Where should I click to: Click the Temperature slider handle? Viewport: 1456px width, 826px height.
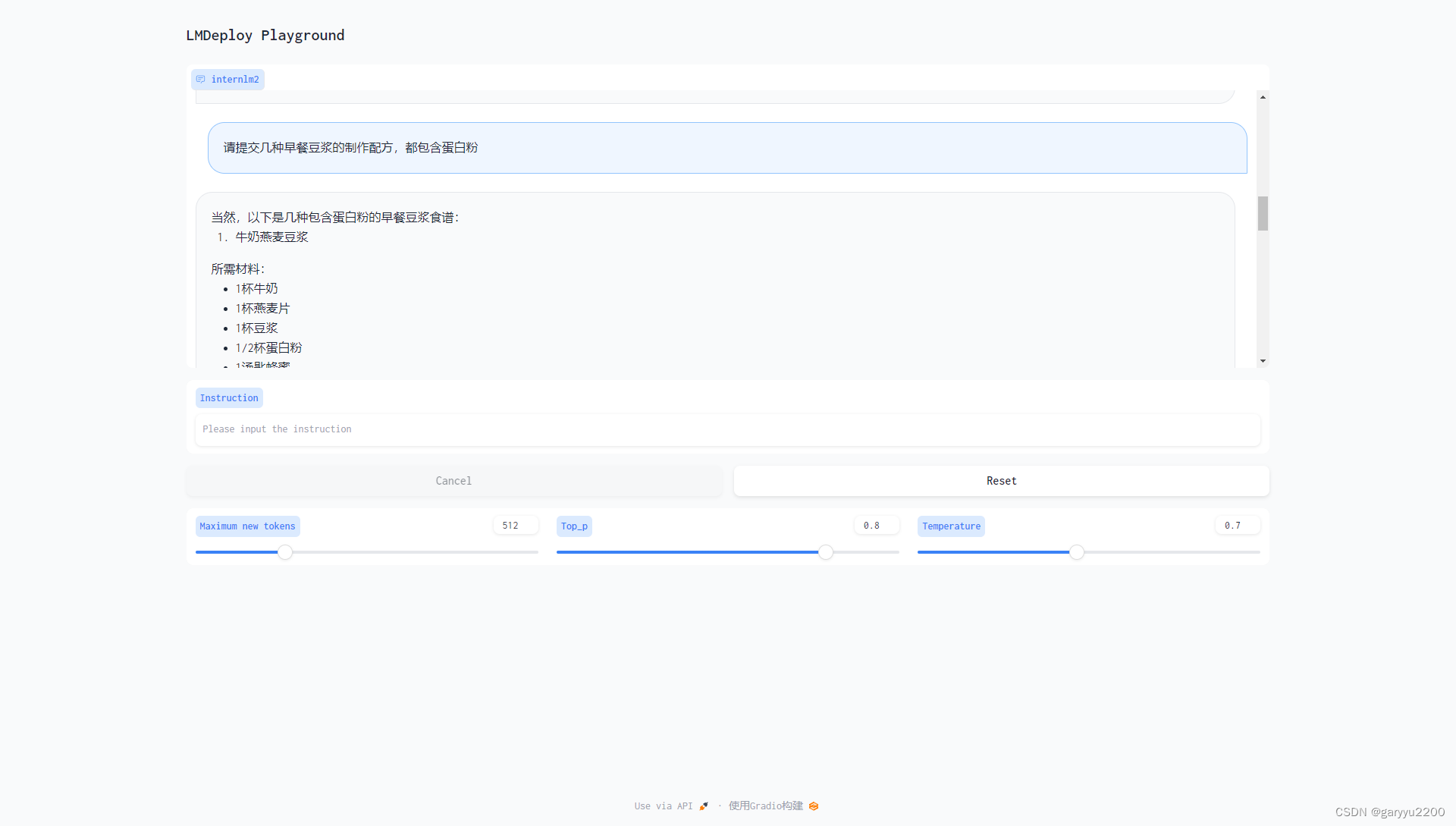pos(1076,552)
